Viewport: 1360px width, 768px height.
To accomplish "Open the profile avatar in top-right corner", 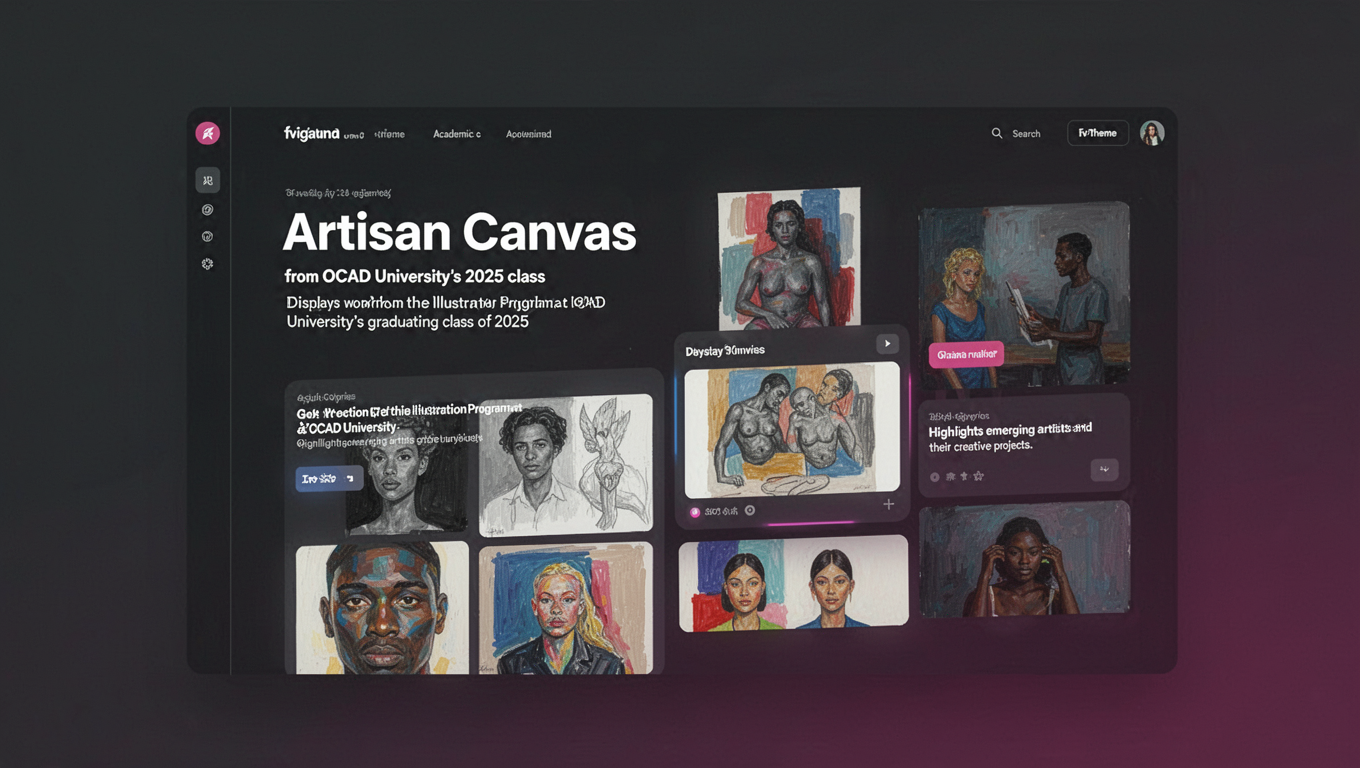I will (1152, 132).
